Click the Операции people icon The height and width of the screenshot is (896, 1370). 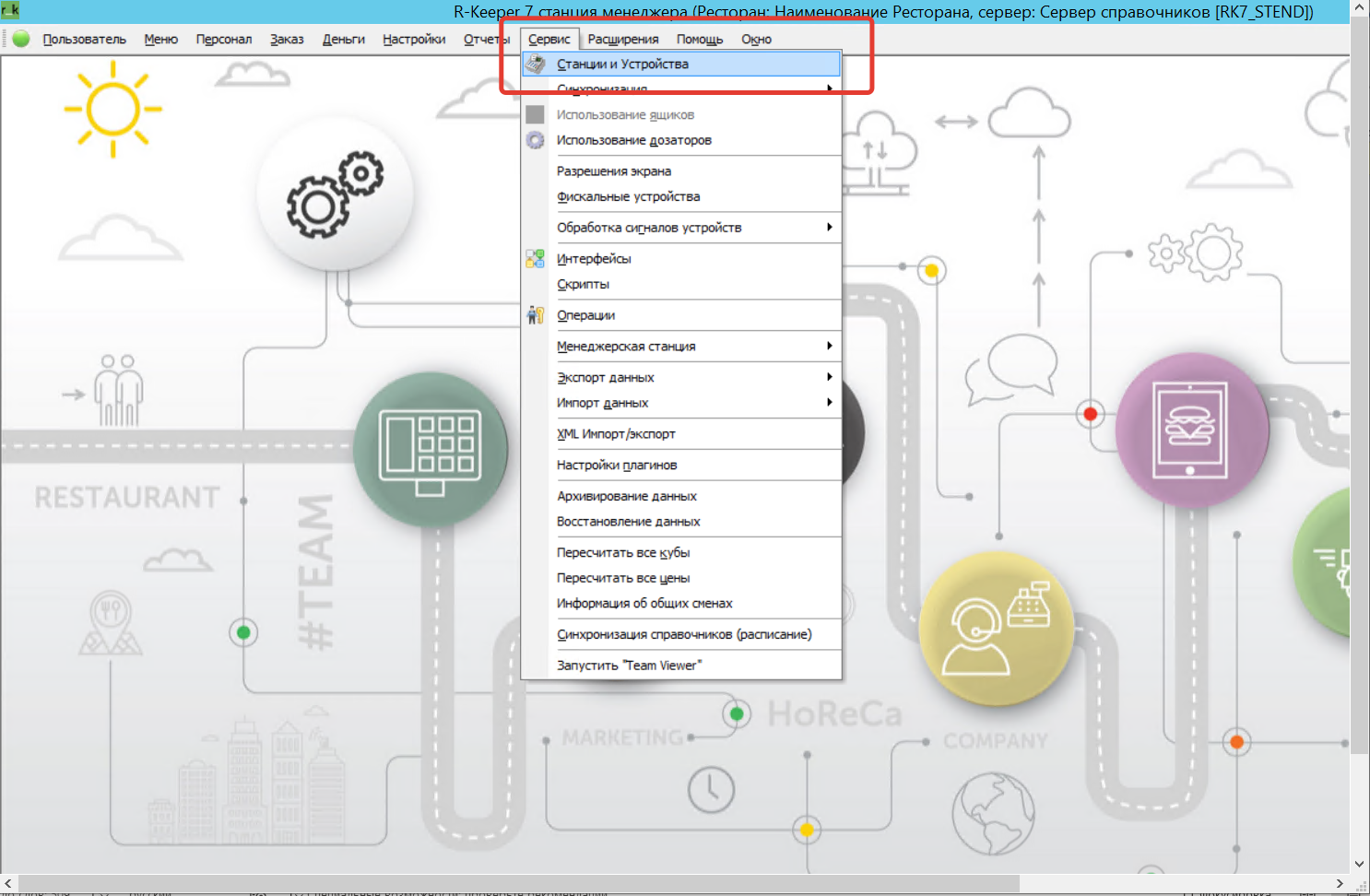(x=535, y=315)
